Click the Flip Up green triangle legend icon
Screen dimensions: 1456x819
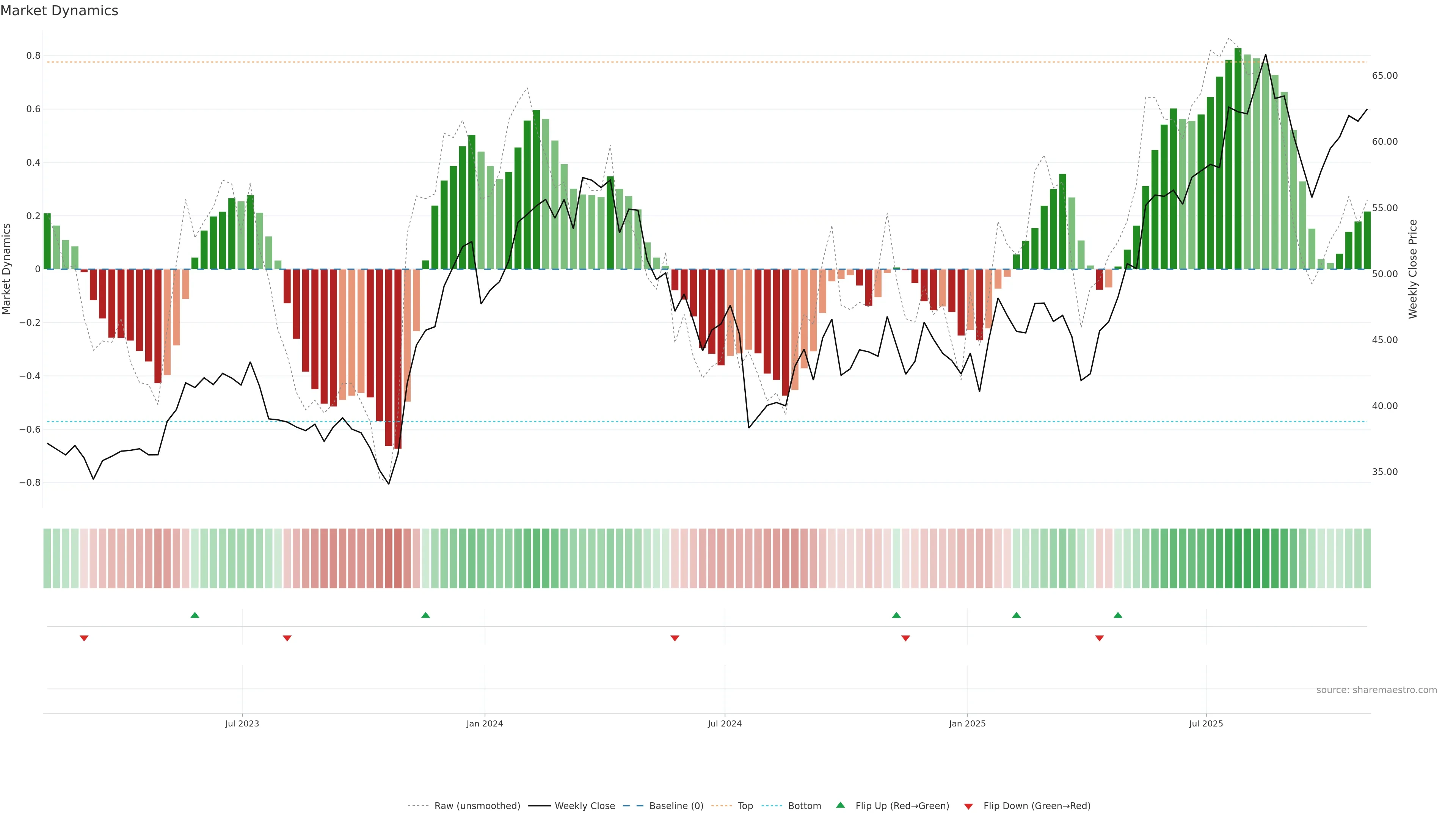(x=840, y=805)
